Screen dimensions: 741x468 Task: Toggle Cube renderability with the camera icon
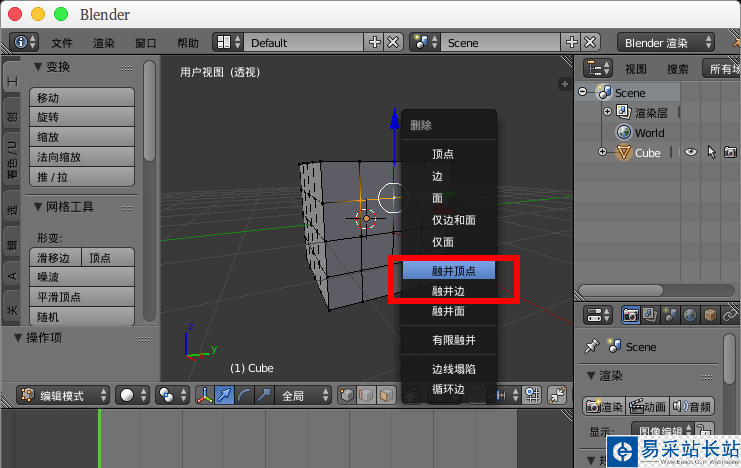[x=730, y=152]
